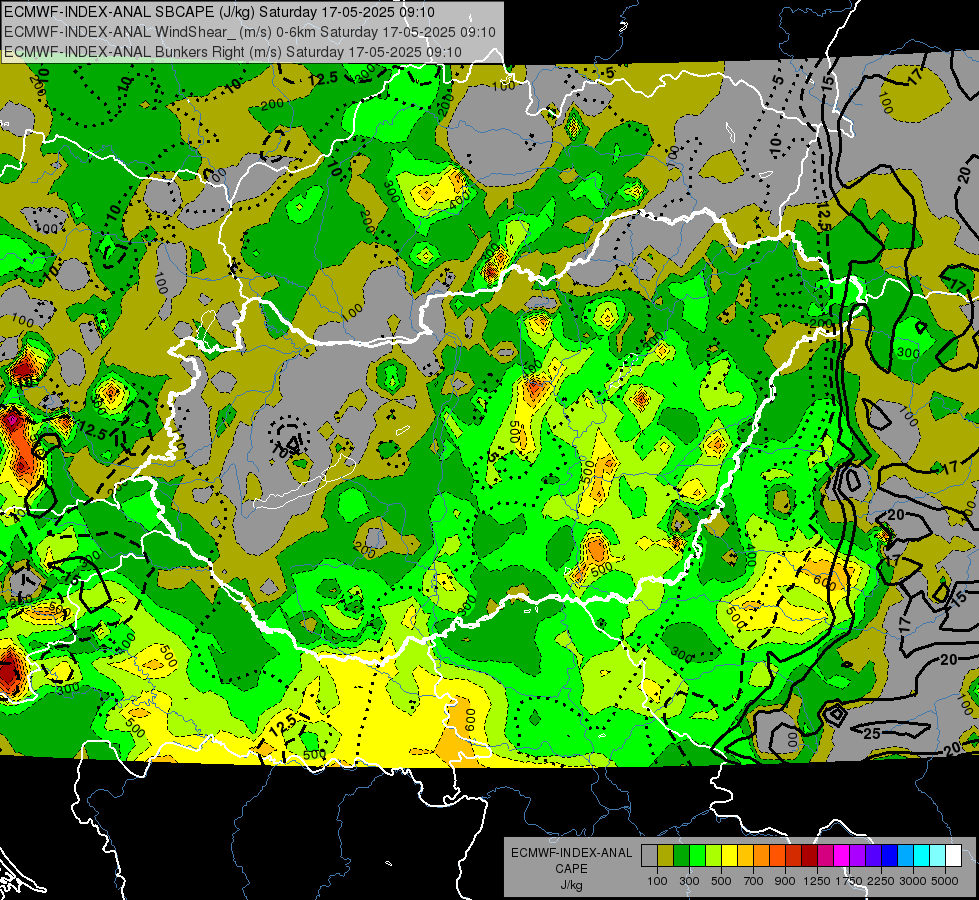Click the pure blue legend swatch

pos(889,856)
